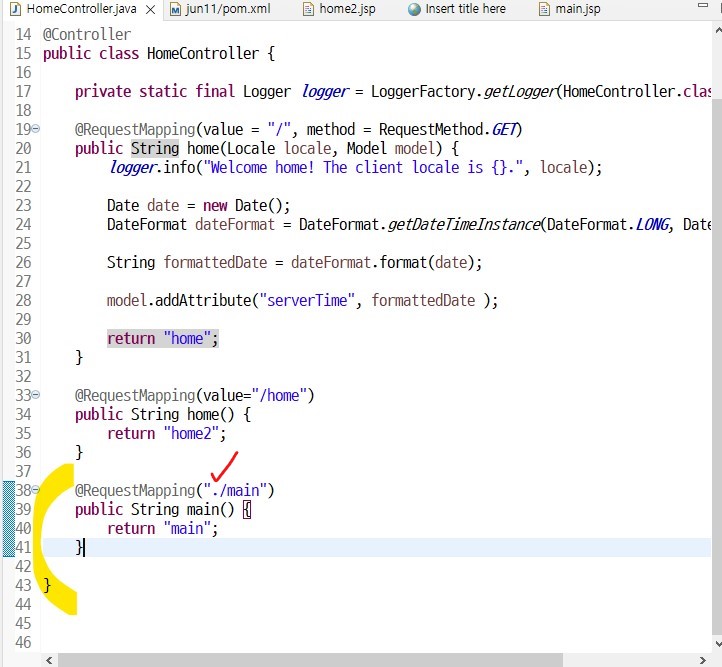Image resolution: width=722 pixels, height=667 pixels.
Task: Click the JSP file icon on home2.jsp tab
Action: click(x=308, y=9)
